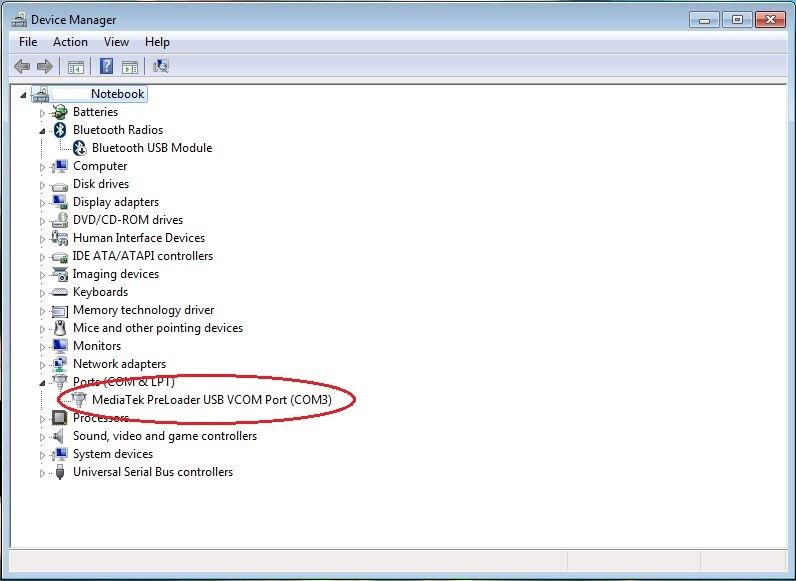Click the Forward arrow toolbar icon

click(45, 66)
